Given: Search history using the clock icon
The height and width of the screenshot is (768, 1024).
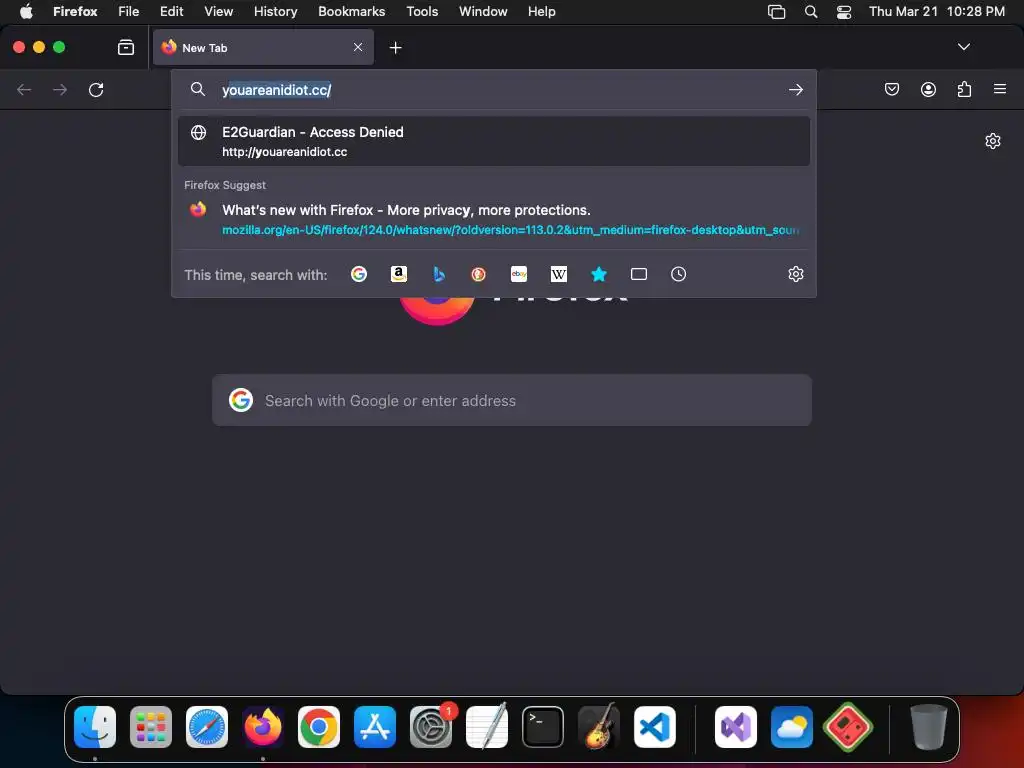Looking at the screenshot, I should tap(679, 274).
